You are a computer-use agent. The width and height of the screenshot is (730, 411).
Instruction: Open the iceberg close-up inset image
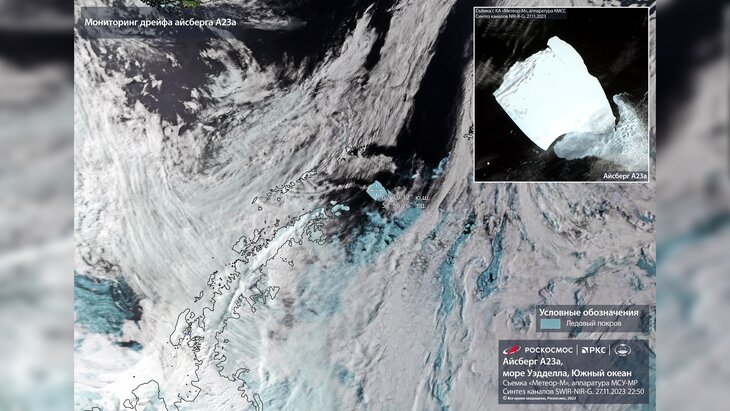coord(561,95)
